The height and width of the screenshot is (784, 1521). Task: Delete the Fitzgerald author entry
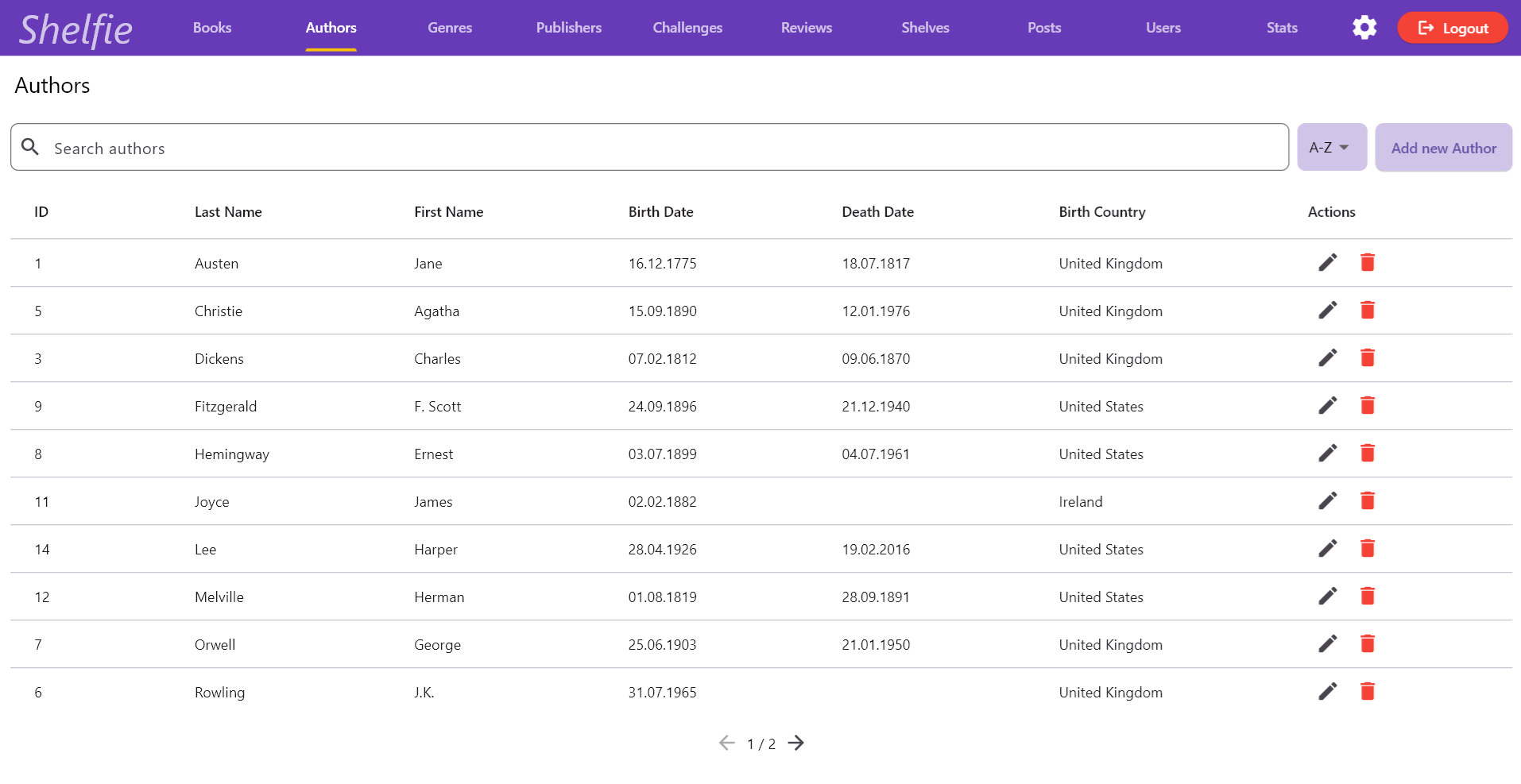click(x=1368, y=405)
